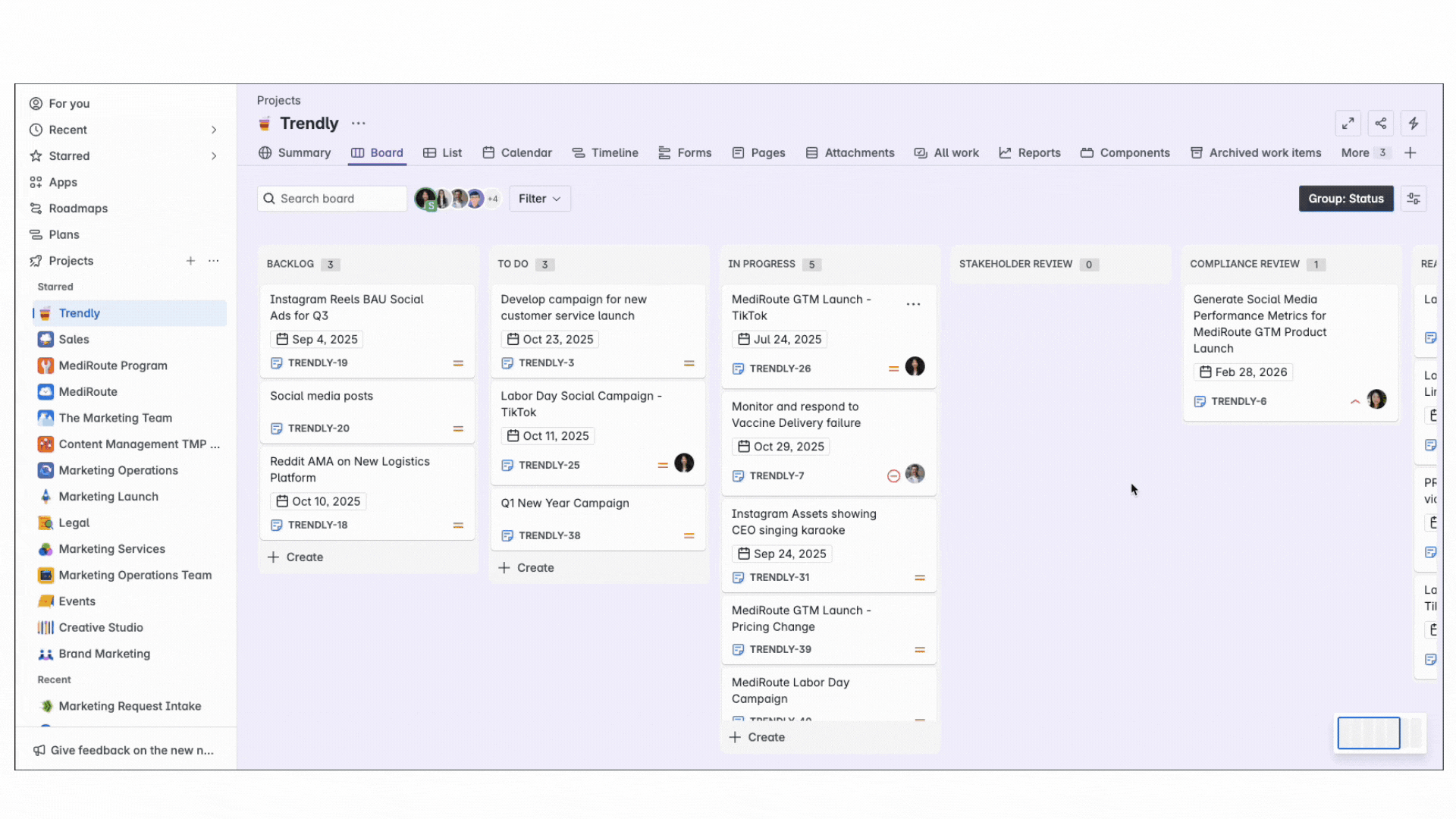The width and height of the screenshot is (1456, 819).
Task: Click priority icon on TRENDLY-19 card
Action: coord(458,363)
